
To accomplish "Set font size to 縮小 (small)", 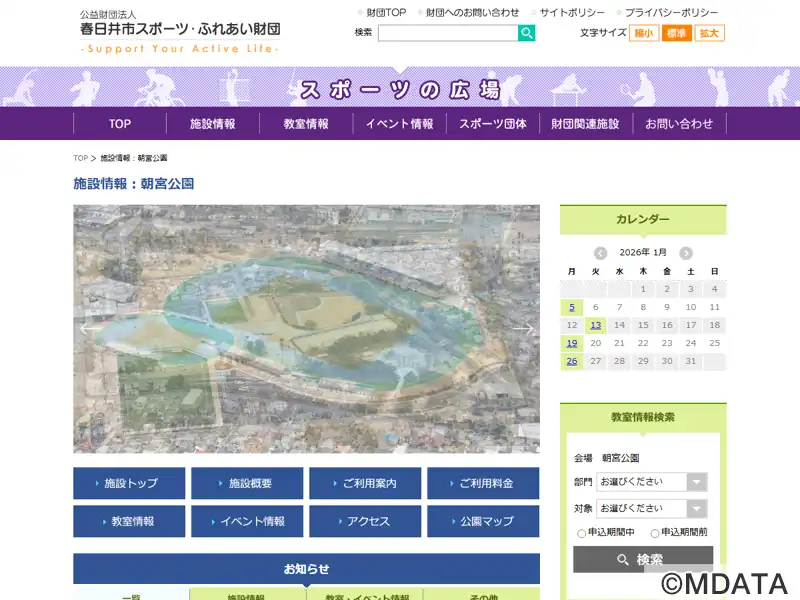I will coord(644,33).
